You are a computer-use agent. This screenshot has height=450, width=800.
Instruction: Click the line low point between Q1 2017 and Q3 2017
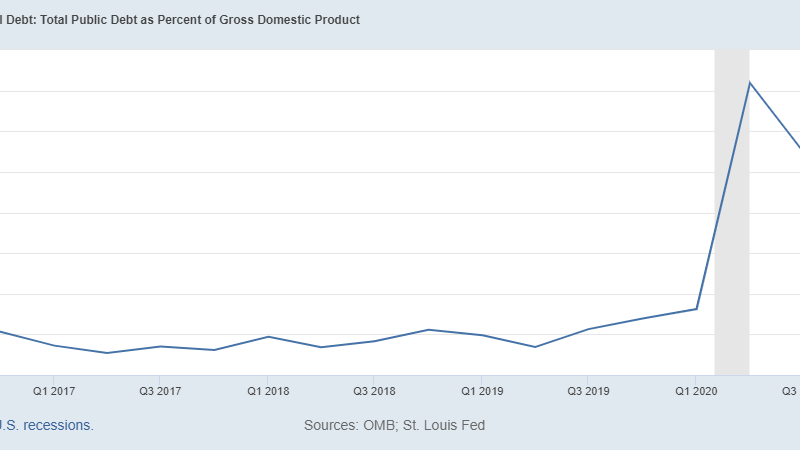[x=107, y=353]
